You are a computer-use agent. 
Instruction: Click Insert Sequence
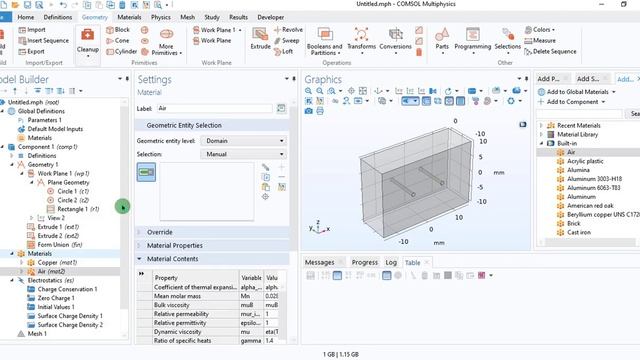(44, 40)
